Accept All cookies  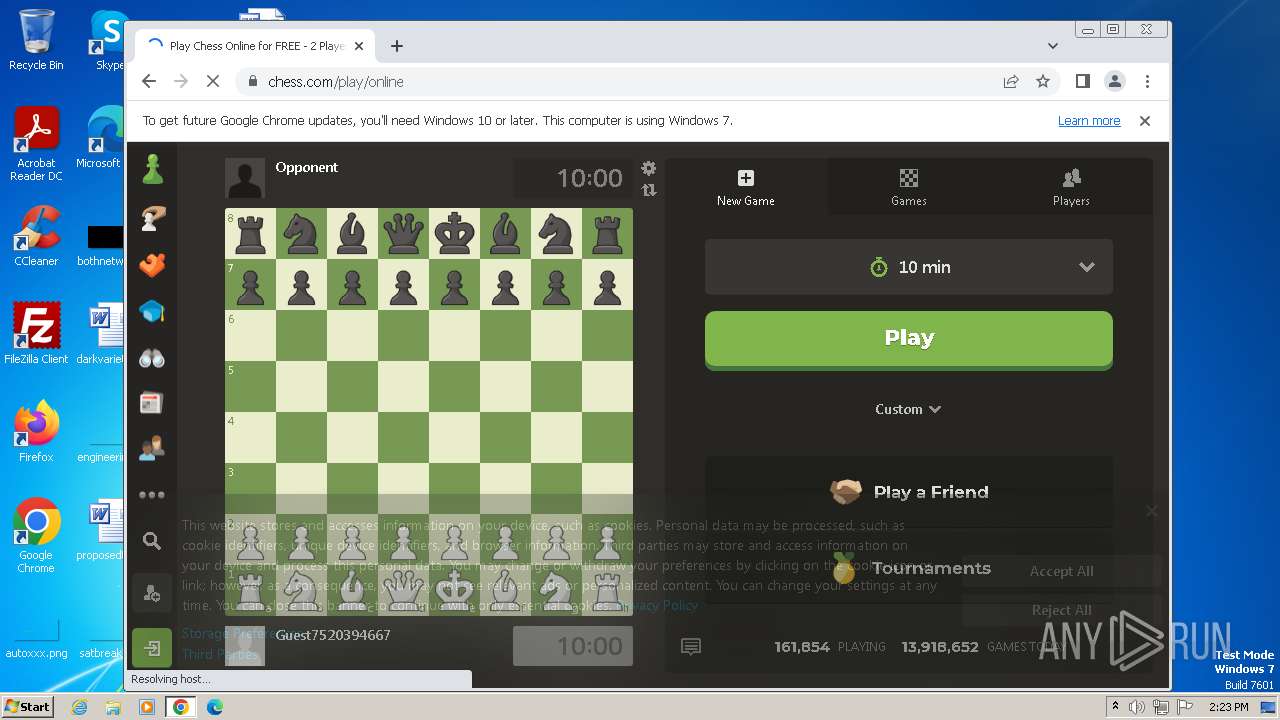pos(1061,571)
